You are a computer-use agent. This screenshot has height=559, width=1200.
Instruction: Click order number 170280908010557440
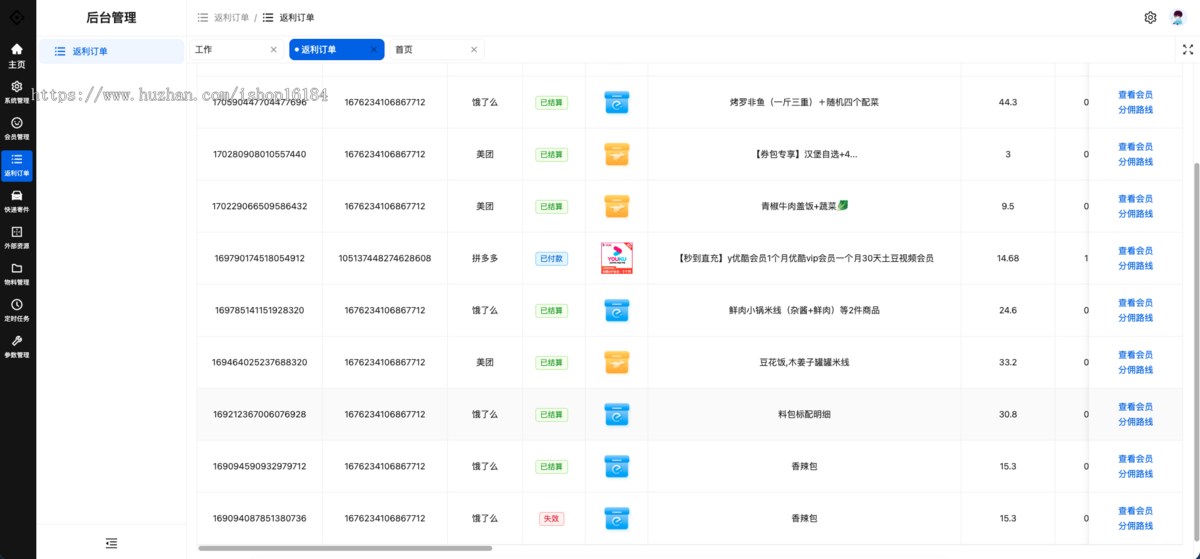click(x=260, y=154)
